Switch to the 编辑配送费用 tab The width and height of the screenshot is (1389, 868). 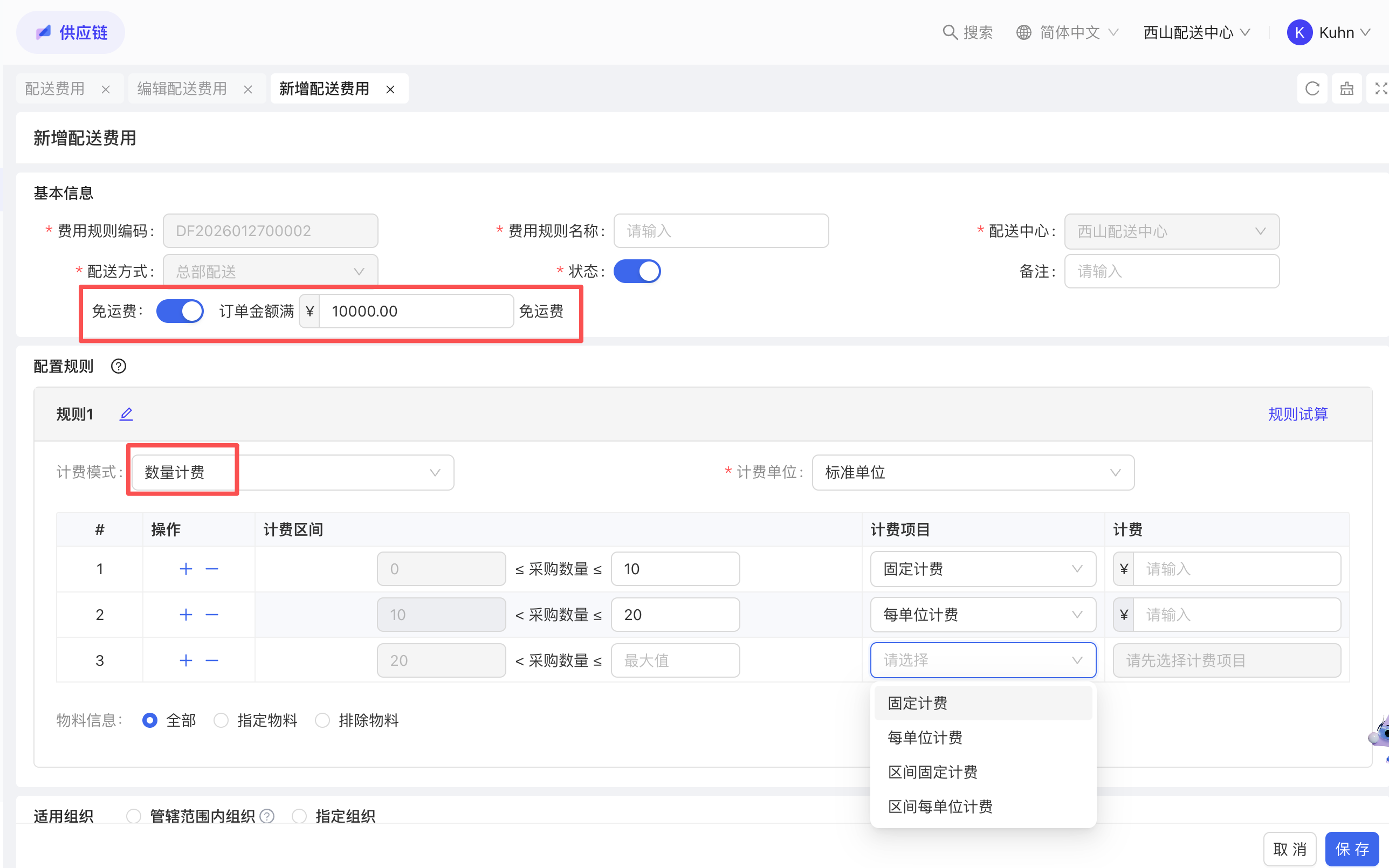click(182, 88)
